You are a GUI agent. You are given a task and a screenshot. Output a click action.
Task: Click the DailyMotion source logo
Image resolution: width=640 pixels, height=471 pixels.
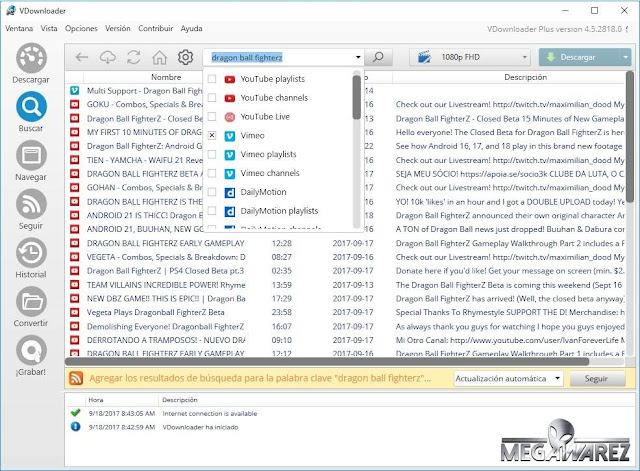point(230,192)
